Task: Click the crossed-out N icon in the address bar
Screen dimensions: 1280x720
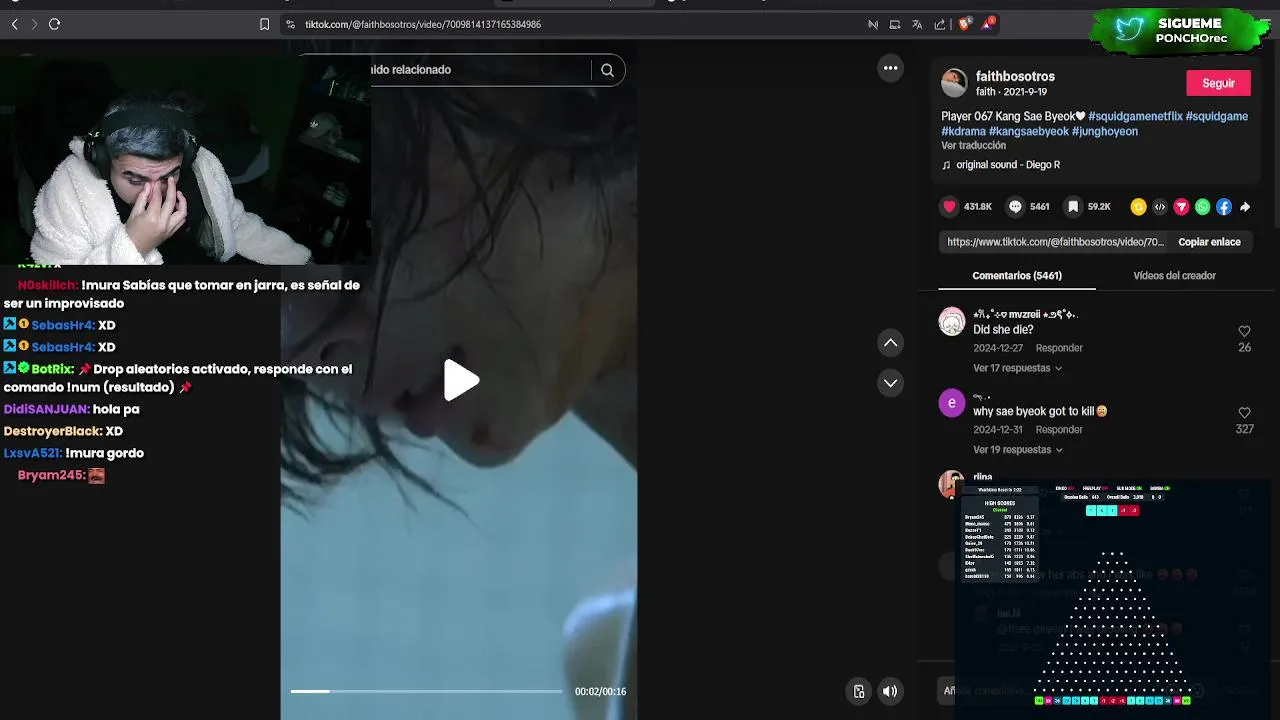Action: (872, 24)
